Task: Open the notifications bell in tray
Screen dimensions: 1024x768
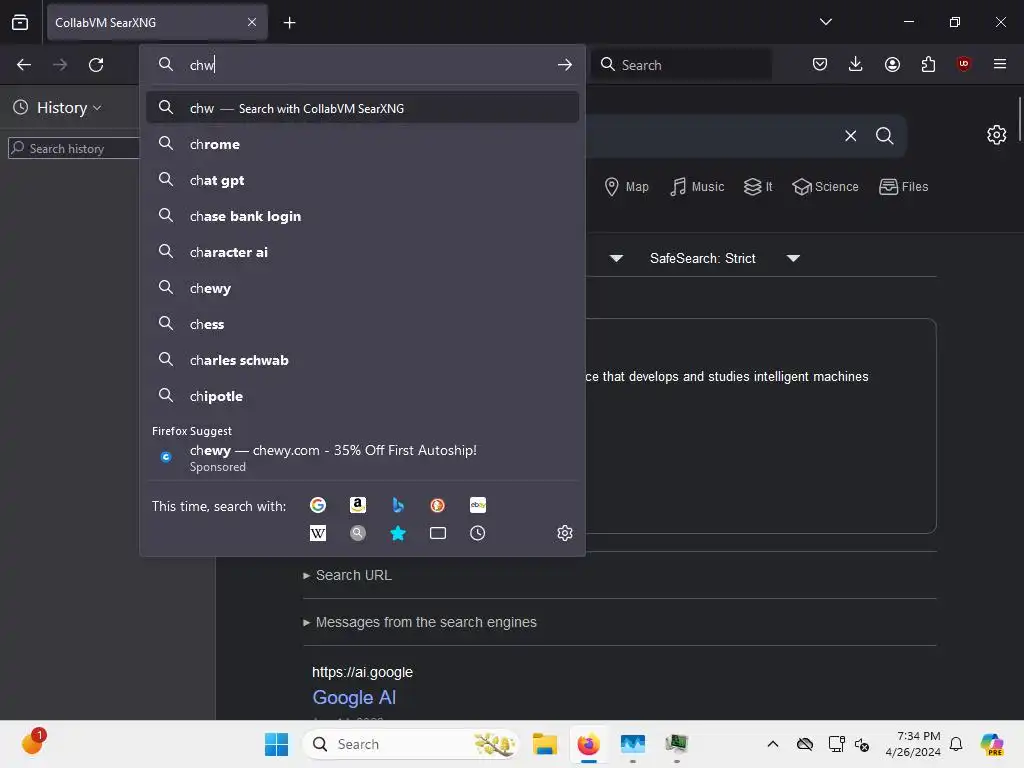Action: pyautogui.click(x=956, y=744)
